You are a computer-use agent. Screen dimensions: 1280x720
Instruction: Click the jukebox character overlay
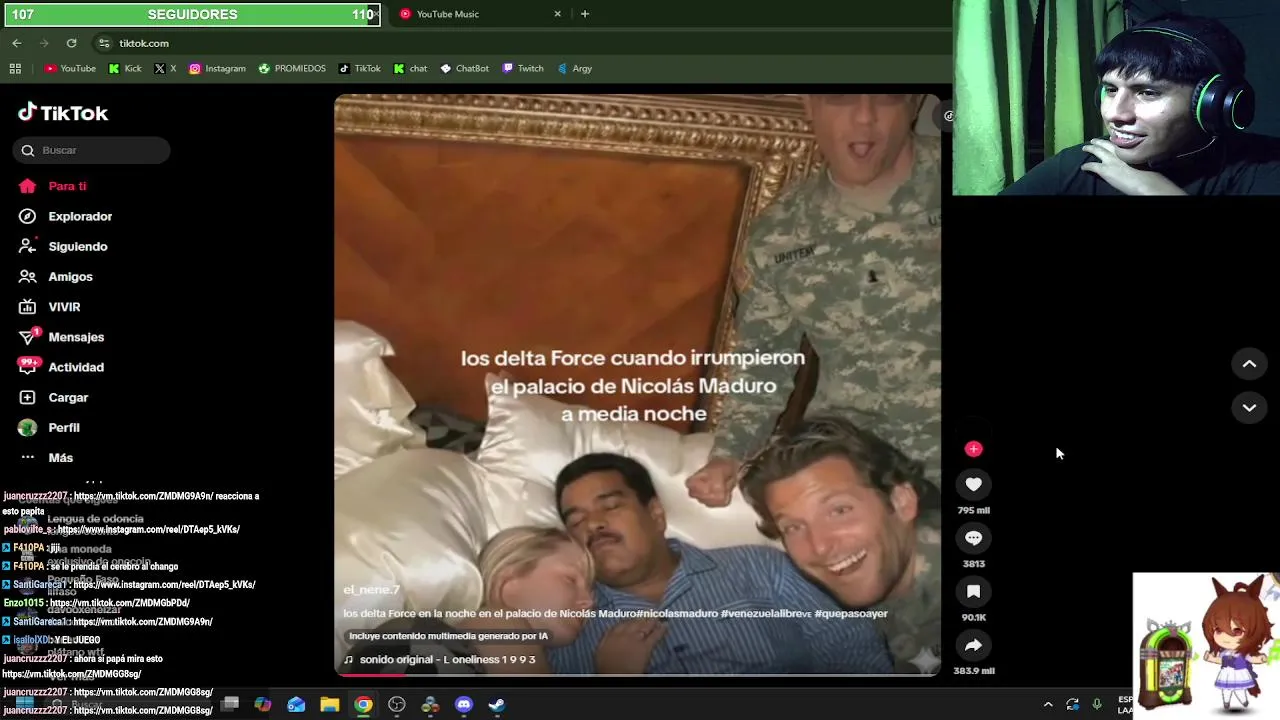[1206, 646]
